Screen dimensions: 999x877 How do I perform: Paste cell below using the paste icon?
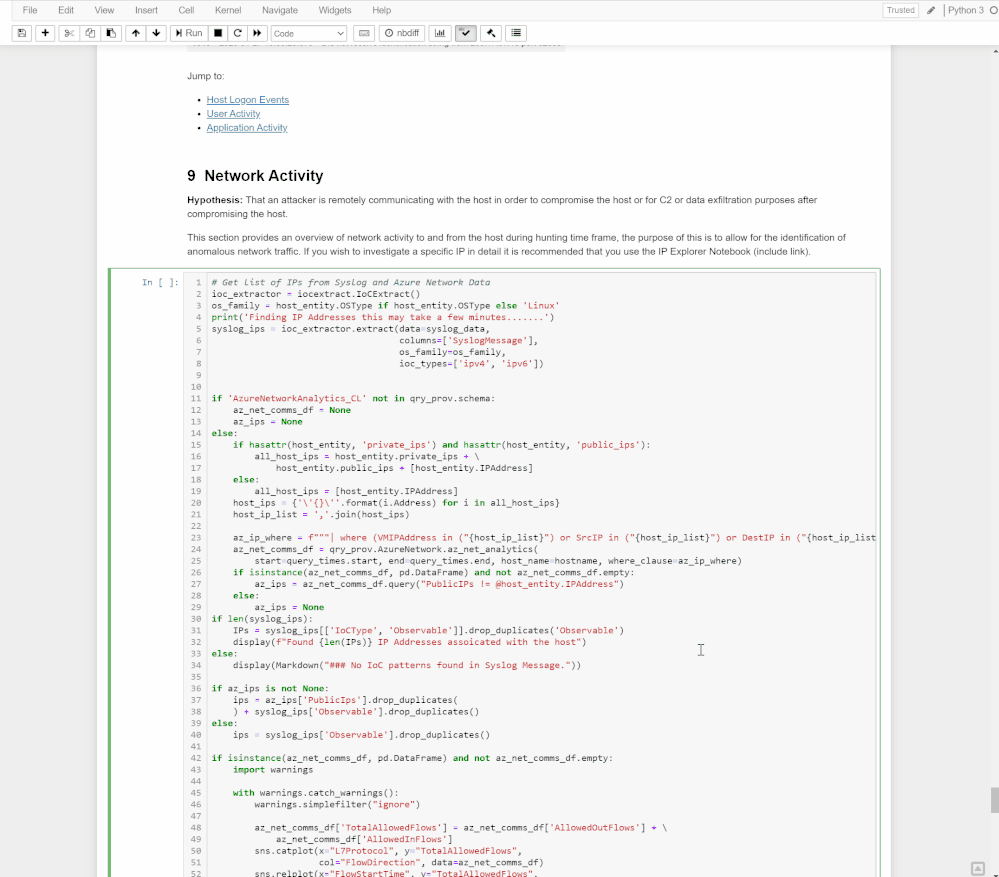point(111,33)
